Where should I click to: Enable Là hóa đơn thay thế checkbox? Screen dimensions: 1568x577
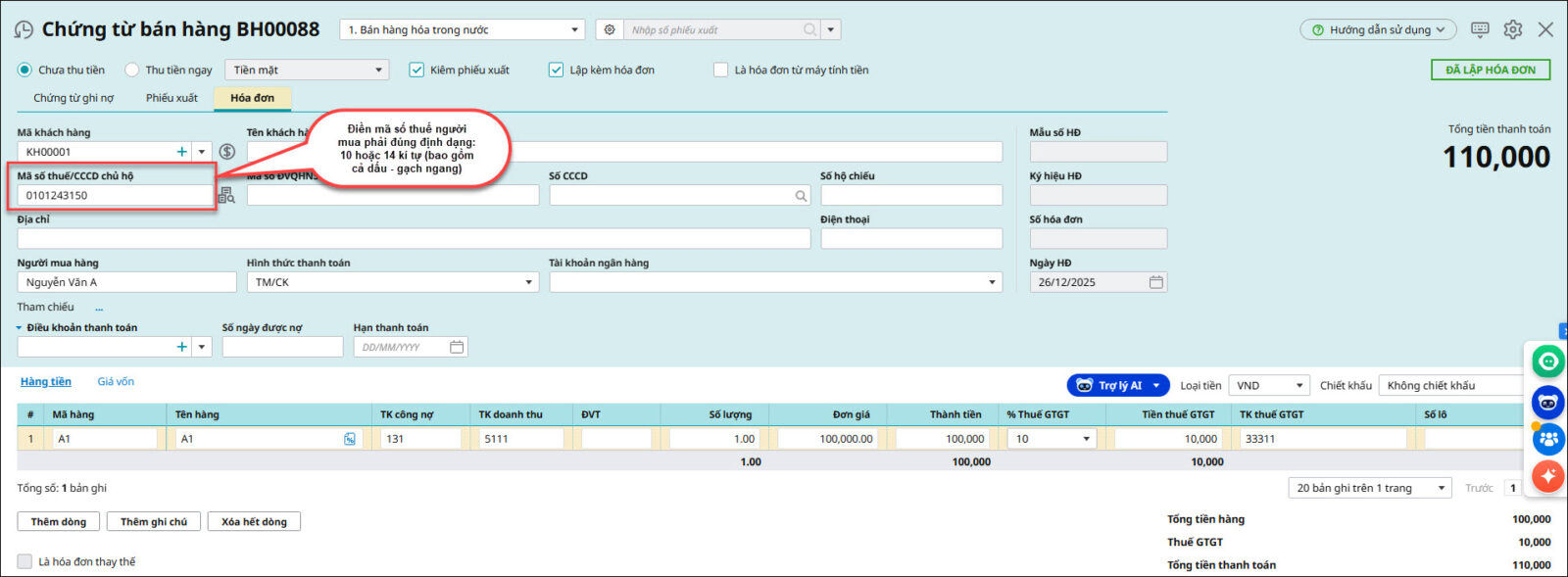point(24,561)
